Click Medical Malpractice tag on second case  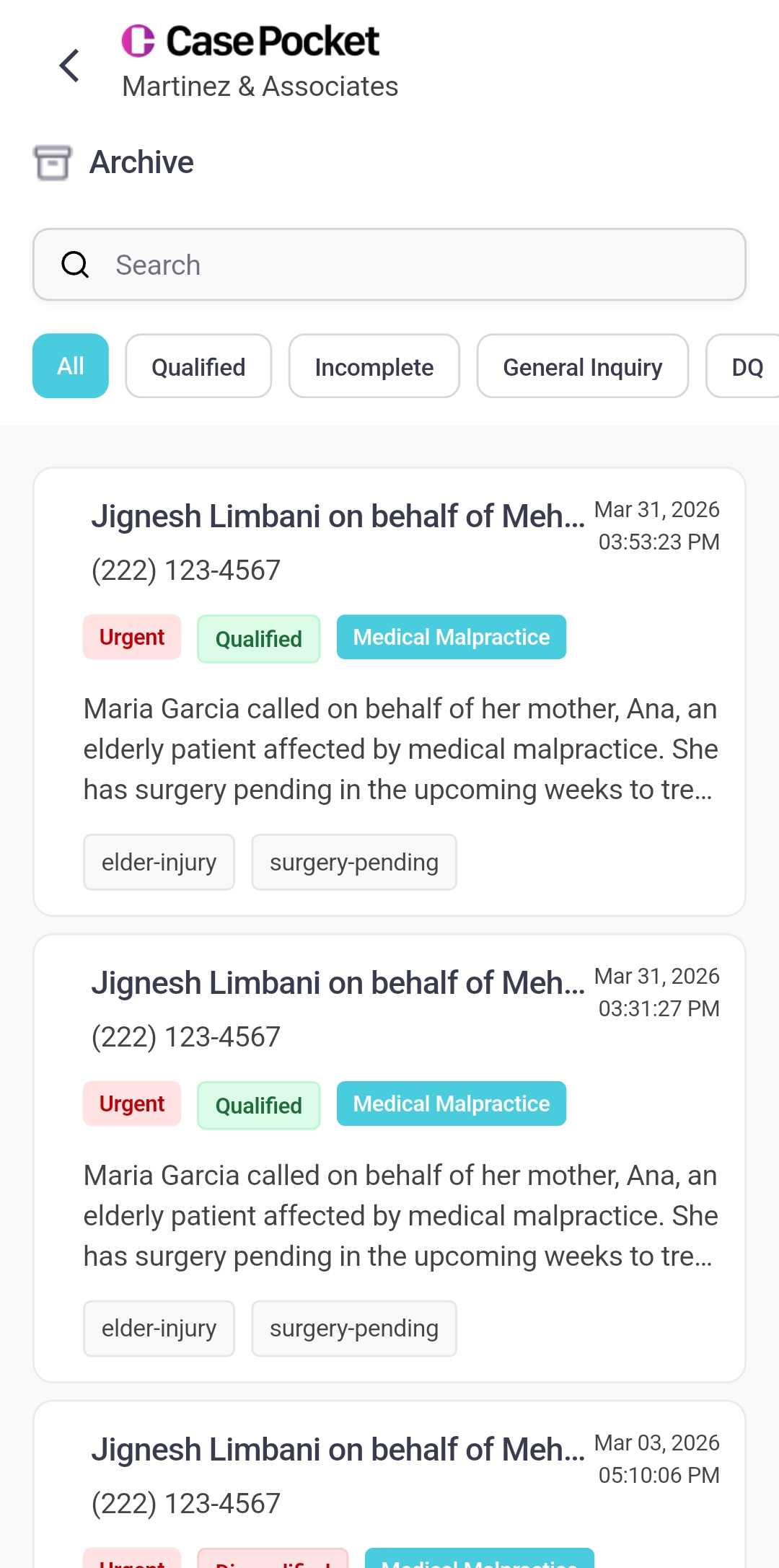(452, 1104)
